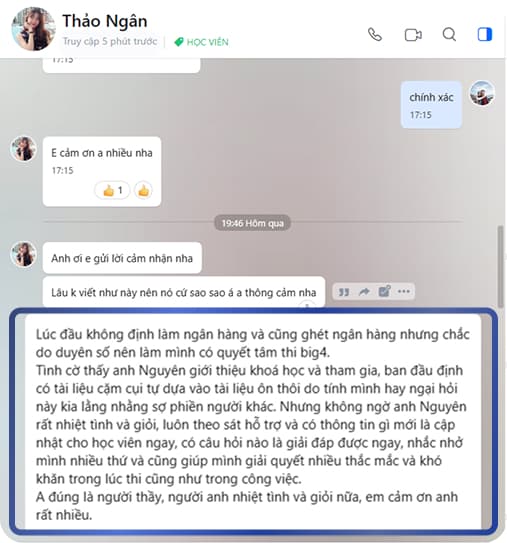Viewport: 507px width, 543px height.
Task: Click the note/edit icon beside message
Action: pos(384,292)
